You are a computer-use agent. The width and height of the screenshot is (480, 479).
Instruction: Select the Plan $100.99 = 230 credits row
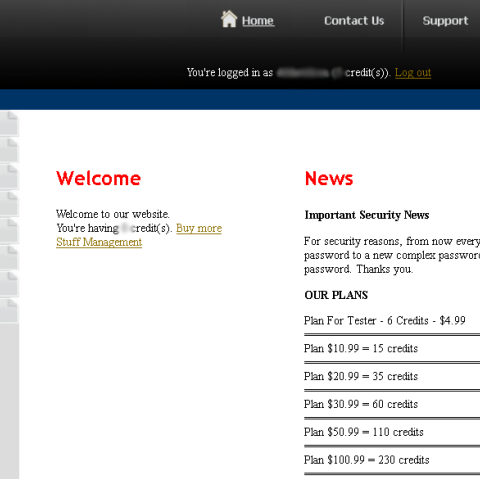pos(366,460)
